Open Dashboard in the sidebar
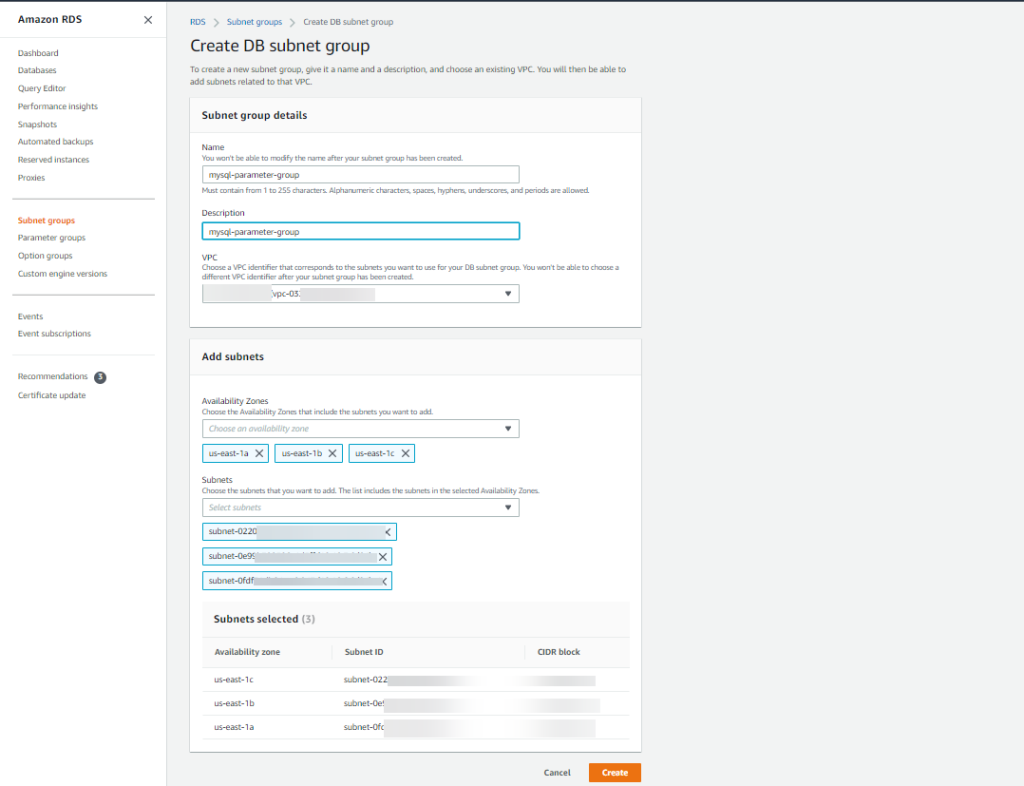1024x786 pixels. [x=38, y=53]
